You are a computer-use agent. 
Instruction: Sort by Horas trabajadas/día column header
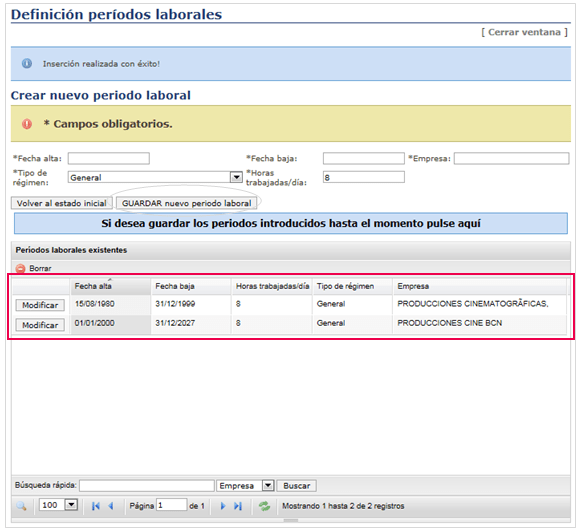click(272, 286)
